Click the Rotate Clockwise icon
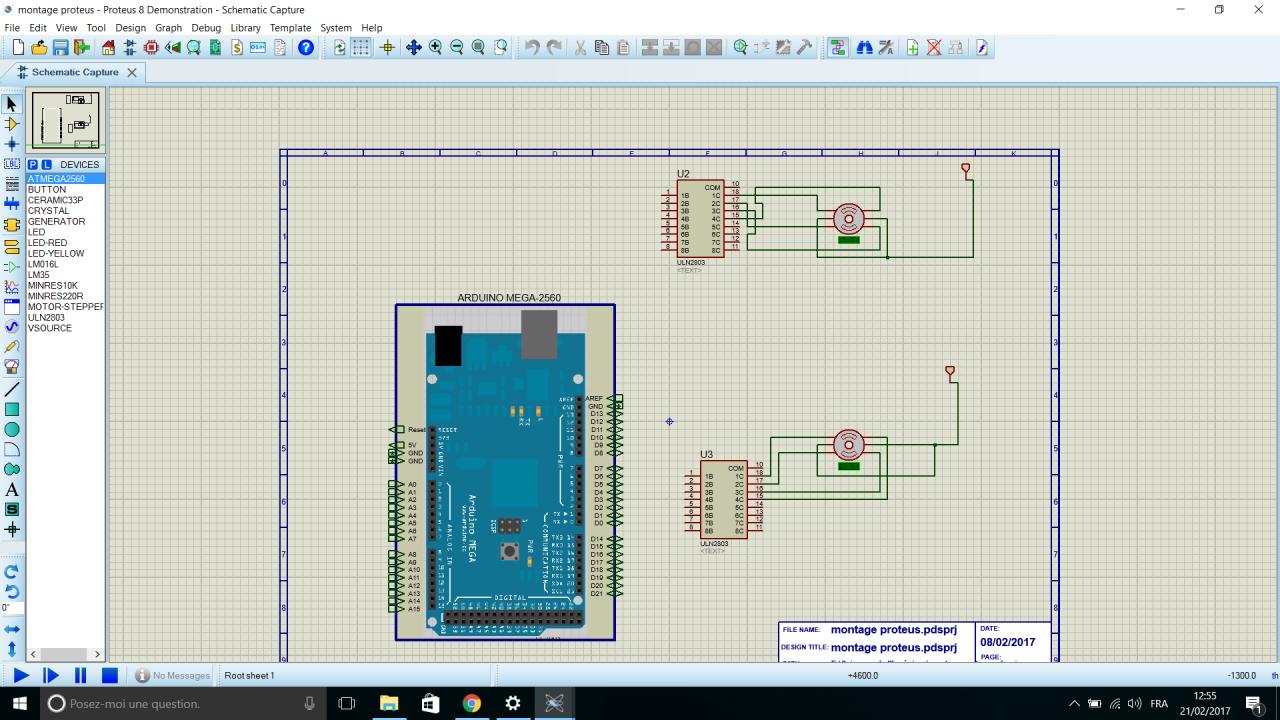 [x=12, y=572]
